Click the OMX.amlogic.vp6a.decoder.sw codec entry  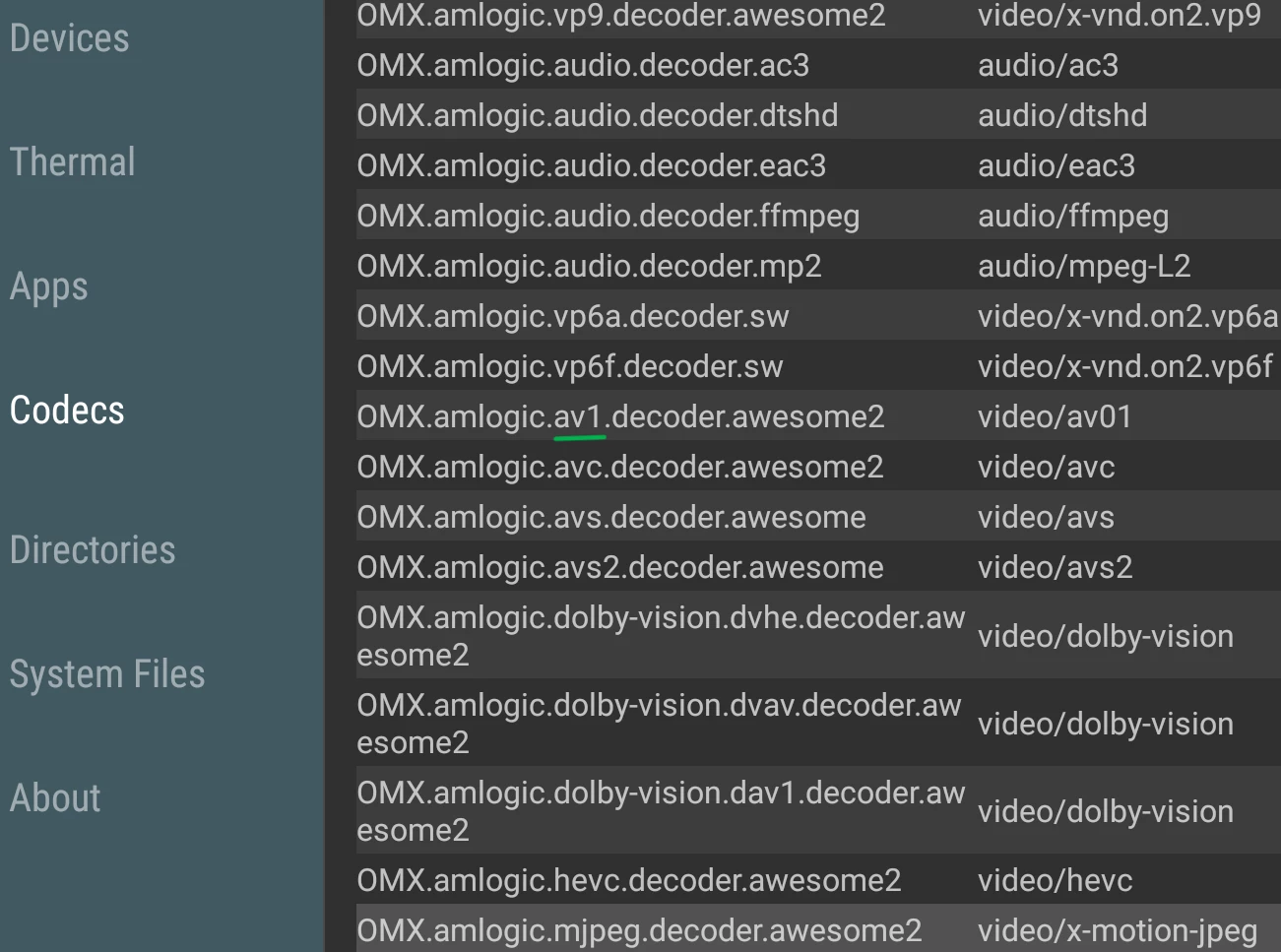point(573,317)
